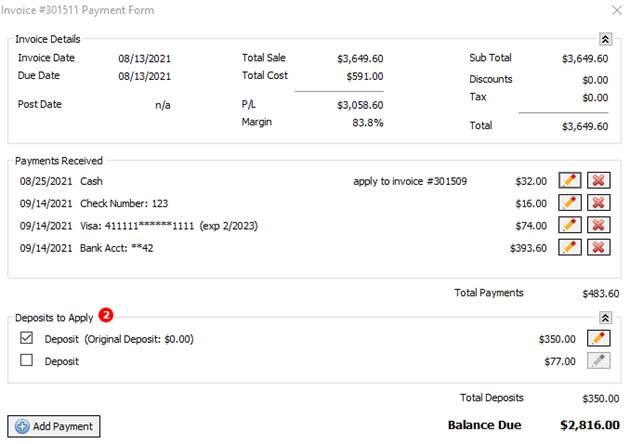630x444 pixels.
Task: Click the Add Payment button
Action: tap(54, 426)
